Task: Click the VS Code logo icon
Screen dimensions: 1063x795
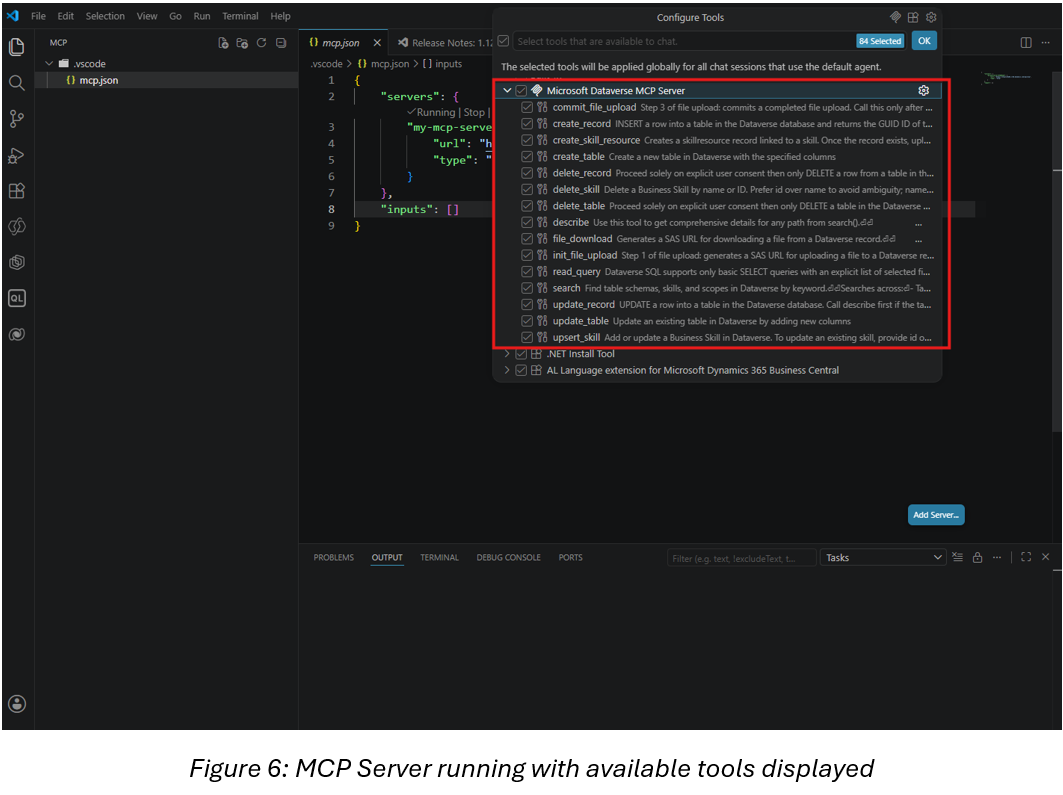Action: (x=13, y=16)
